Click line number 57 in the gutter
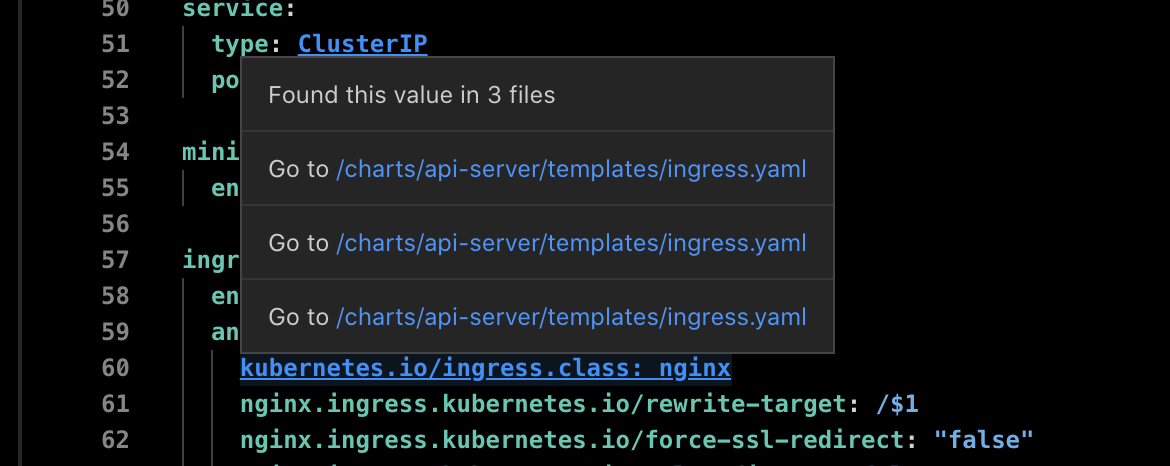The image size is (1170, 466). click(x=115, y=260)
